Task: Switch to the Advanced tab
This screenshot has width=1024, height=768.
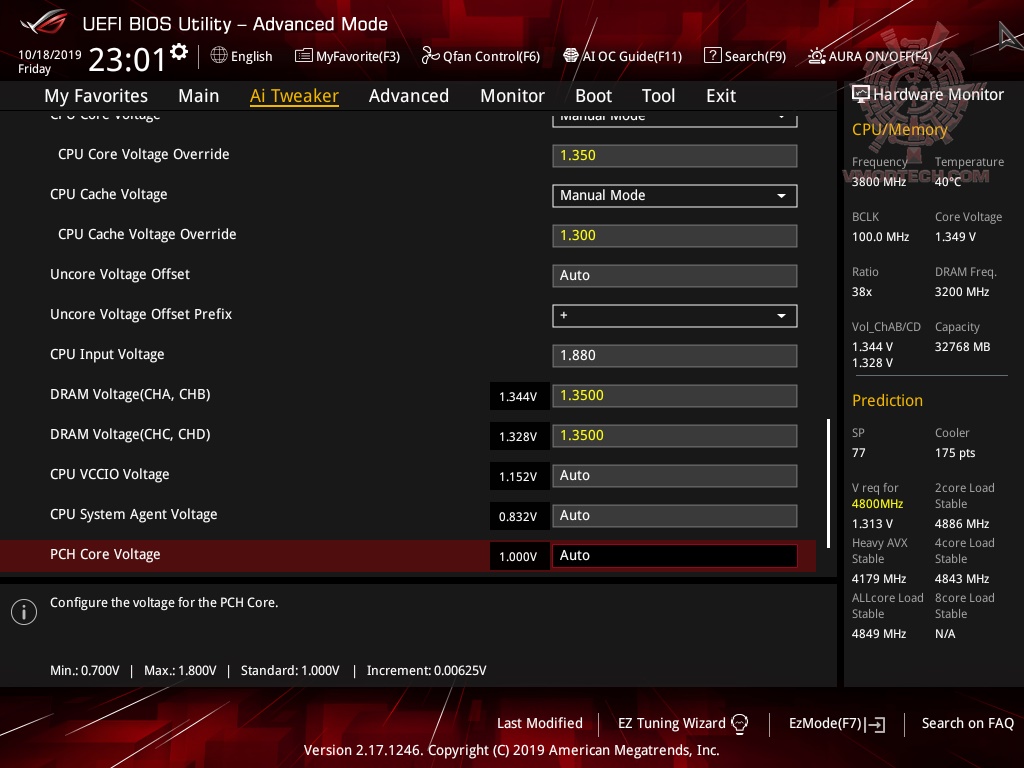Action: (x=409, y=95)
